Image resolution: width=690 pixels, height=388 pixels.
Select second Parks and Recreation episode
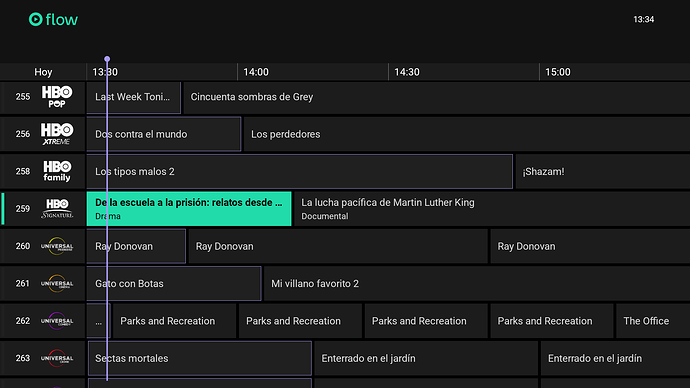coord(300,321)
